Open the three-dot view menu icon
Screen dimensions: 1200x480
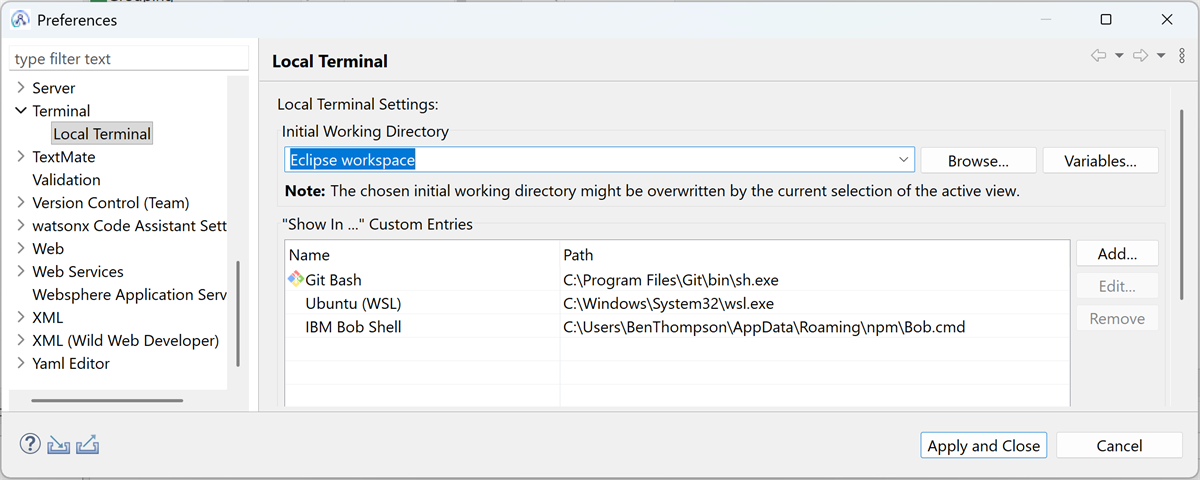click(x=1182, y=56)
